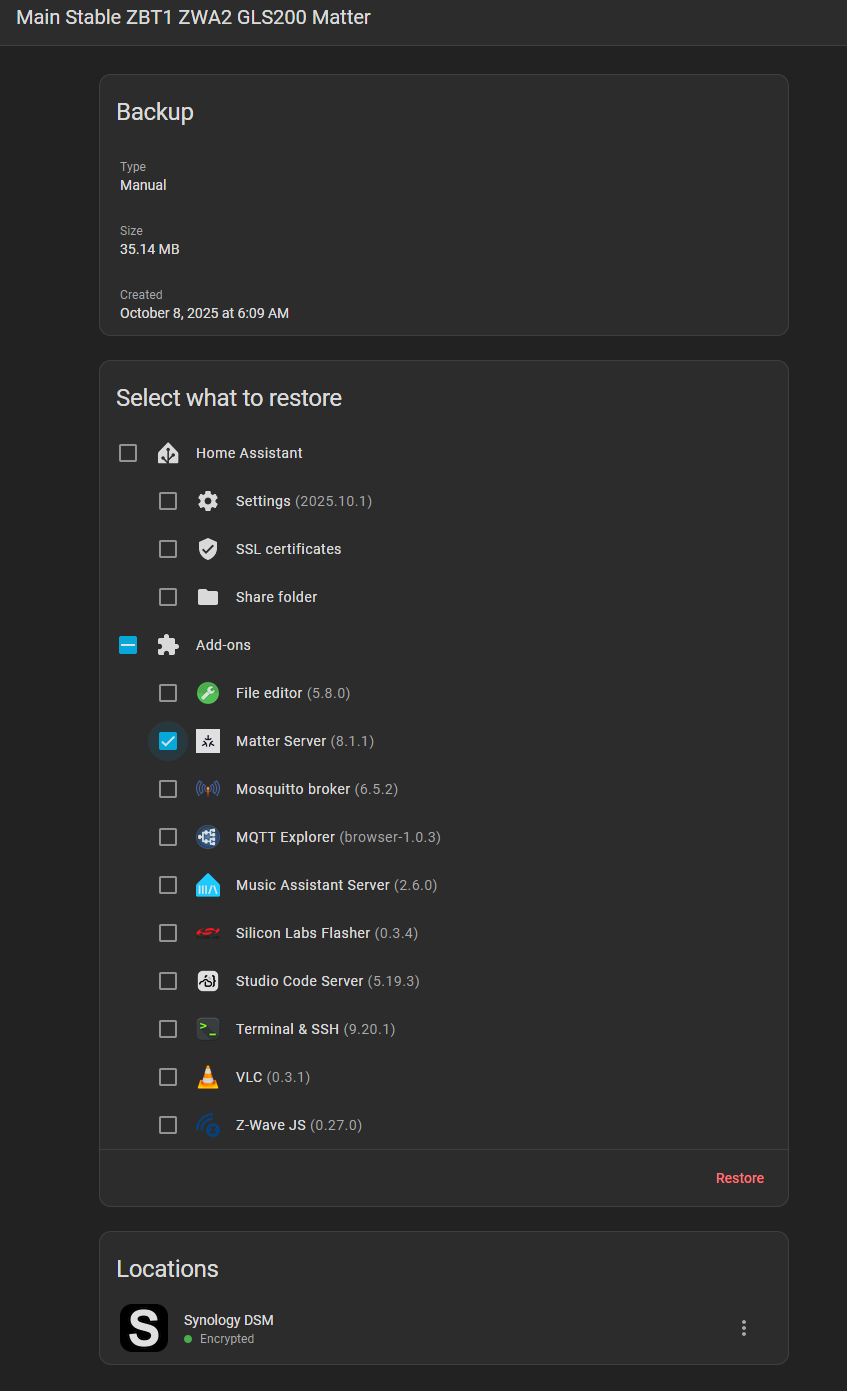Screen dimensions: 847x1391
Task: Click the Terminal & SSH icon
Action: [x=208, y=1029]
